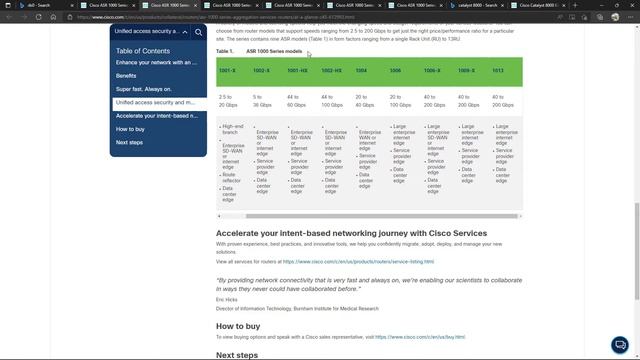Screen dimensions: 640x360
Task: Jump to How to buy in contents
Action: tap(130, 129)
